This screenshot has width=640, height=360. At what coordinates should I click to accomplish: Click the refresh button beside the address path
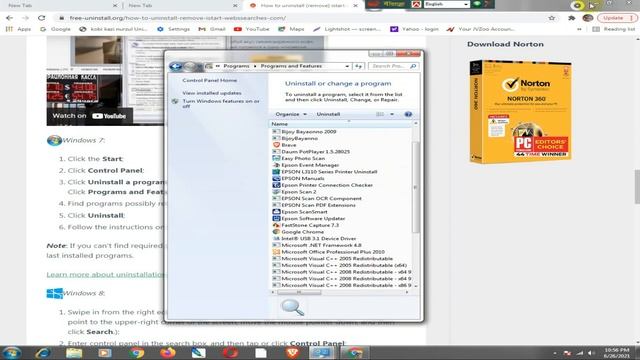point(359,66)
